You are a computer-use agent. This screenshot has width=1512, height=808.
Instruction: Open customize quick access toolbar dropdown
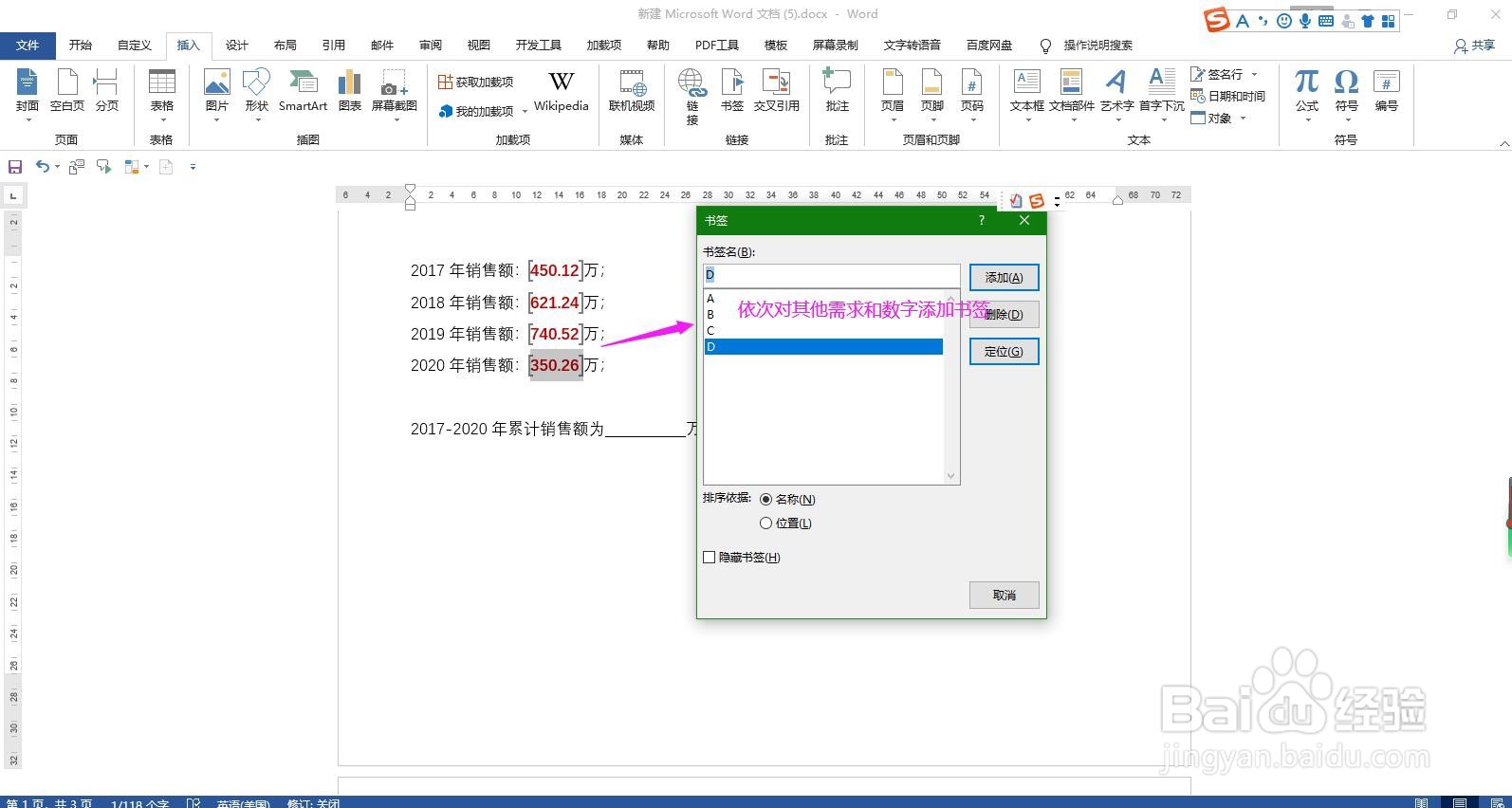coord(193,167)
